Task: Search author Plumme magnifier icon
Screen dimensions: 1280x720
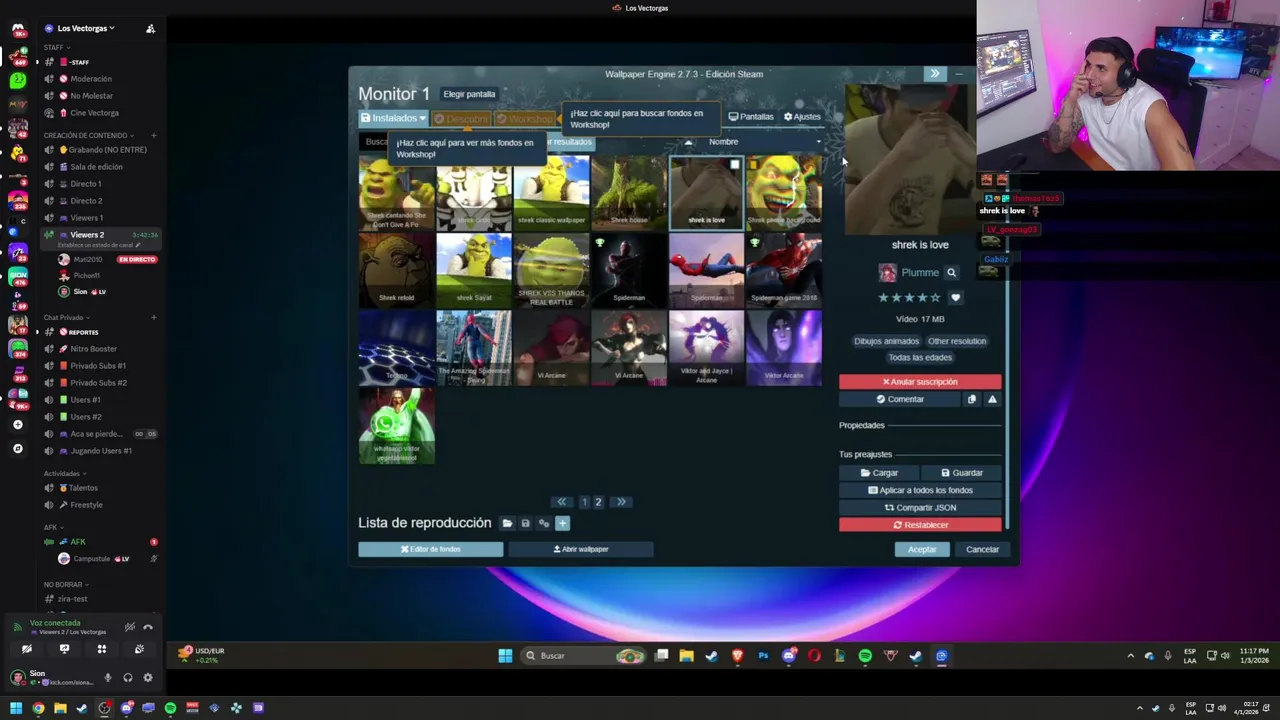Action: (x=951, y=272)
